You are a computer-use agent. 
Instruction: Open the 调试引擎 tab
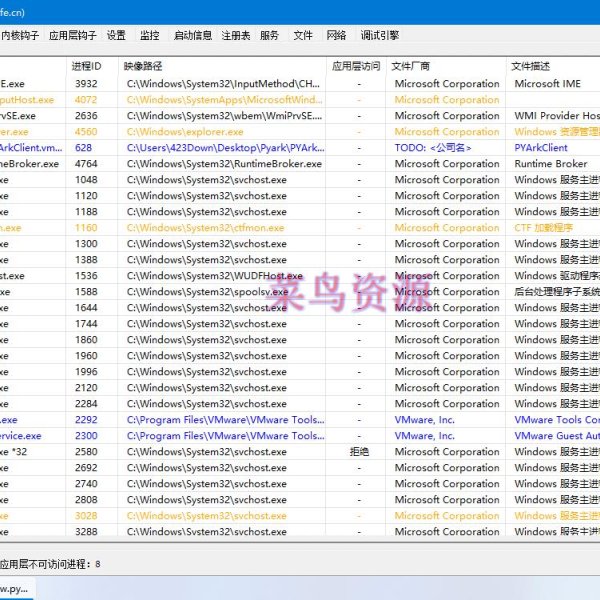(379, 35)
